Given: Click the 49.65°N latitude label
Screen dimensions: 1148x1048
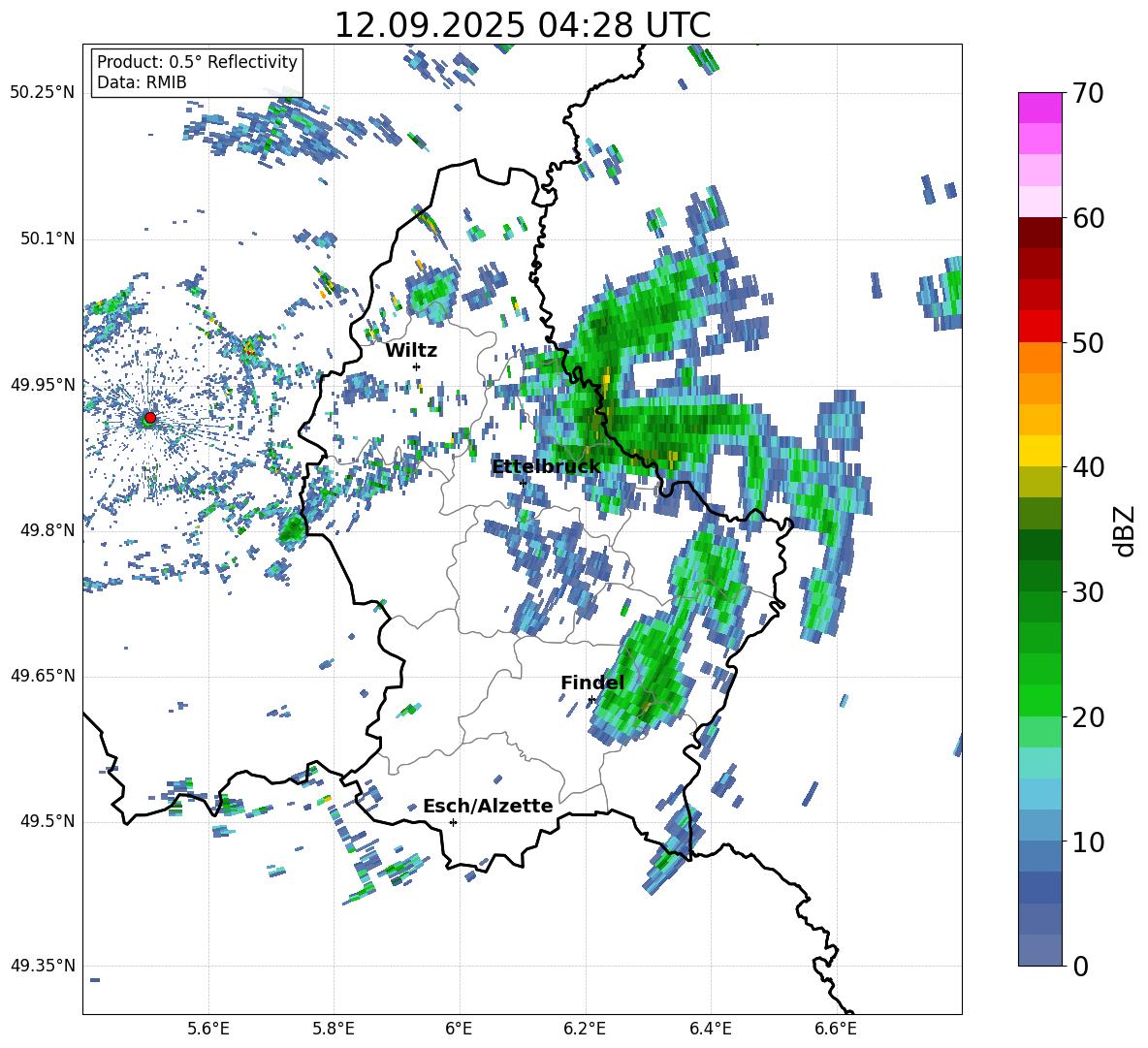Looking at the screenshot, I should pos(43,676).
